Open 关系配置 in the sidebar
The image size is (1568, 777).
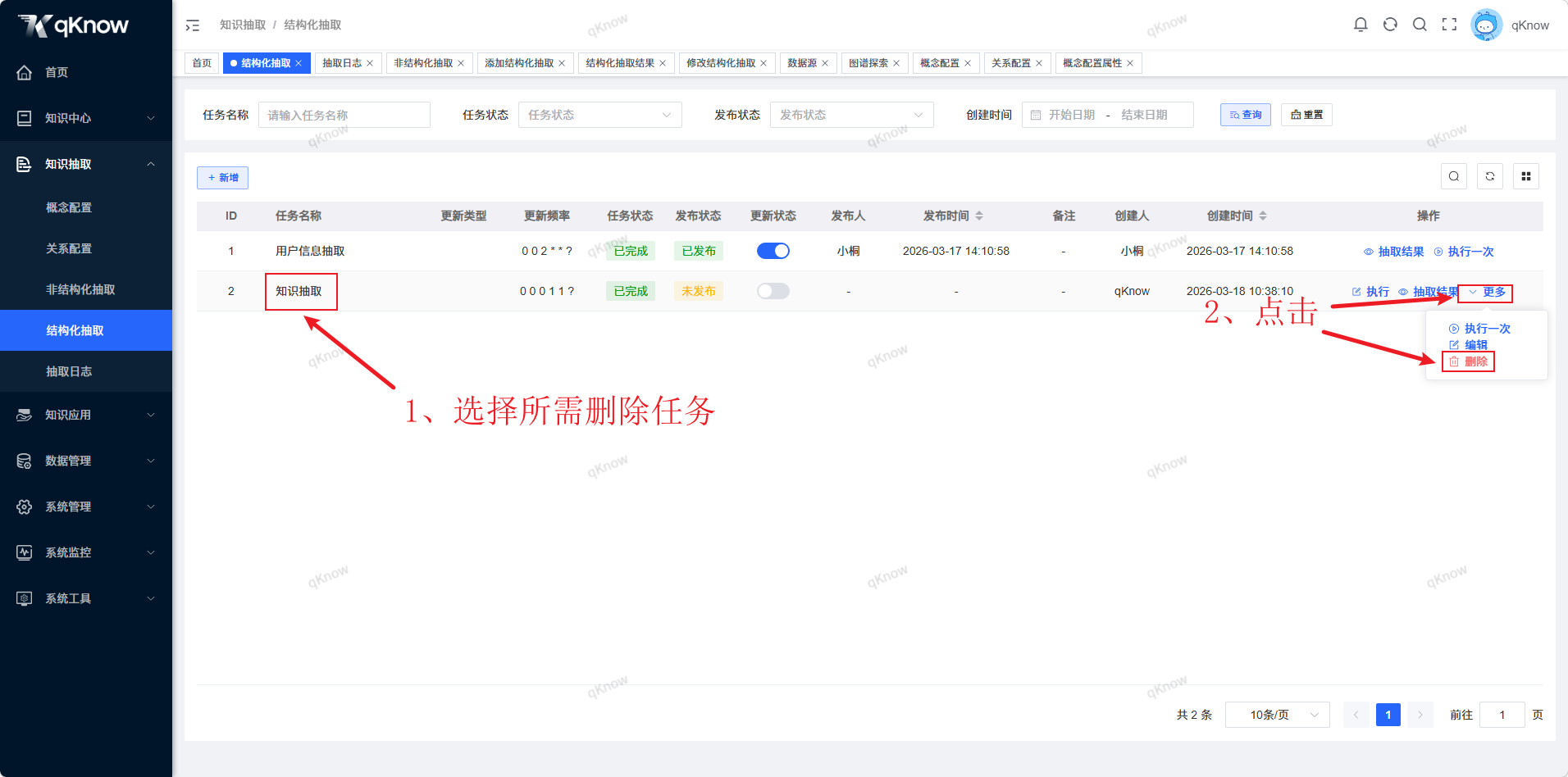[86, 248]
